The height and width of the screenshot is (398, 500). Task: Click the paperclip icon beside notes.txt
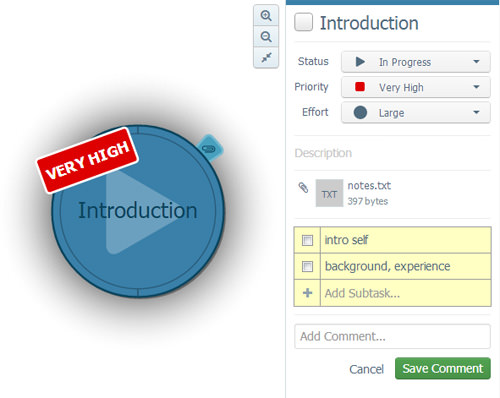point(303,187)
